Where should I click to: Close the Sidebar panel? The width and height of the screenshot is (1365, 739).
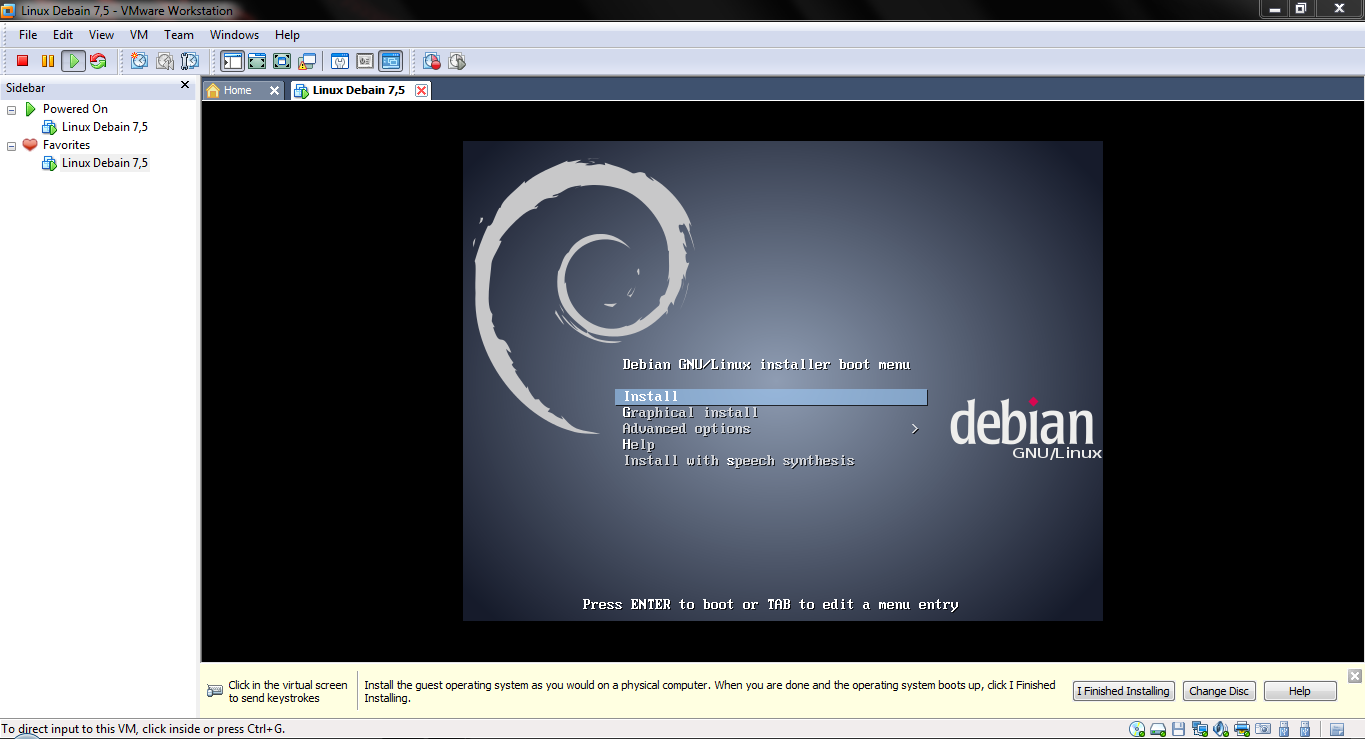click(185, 86)
